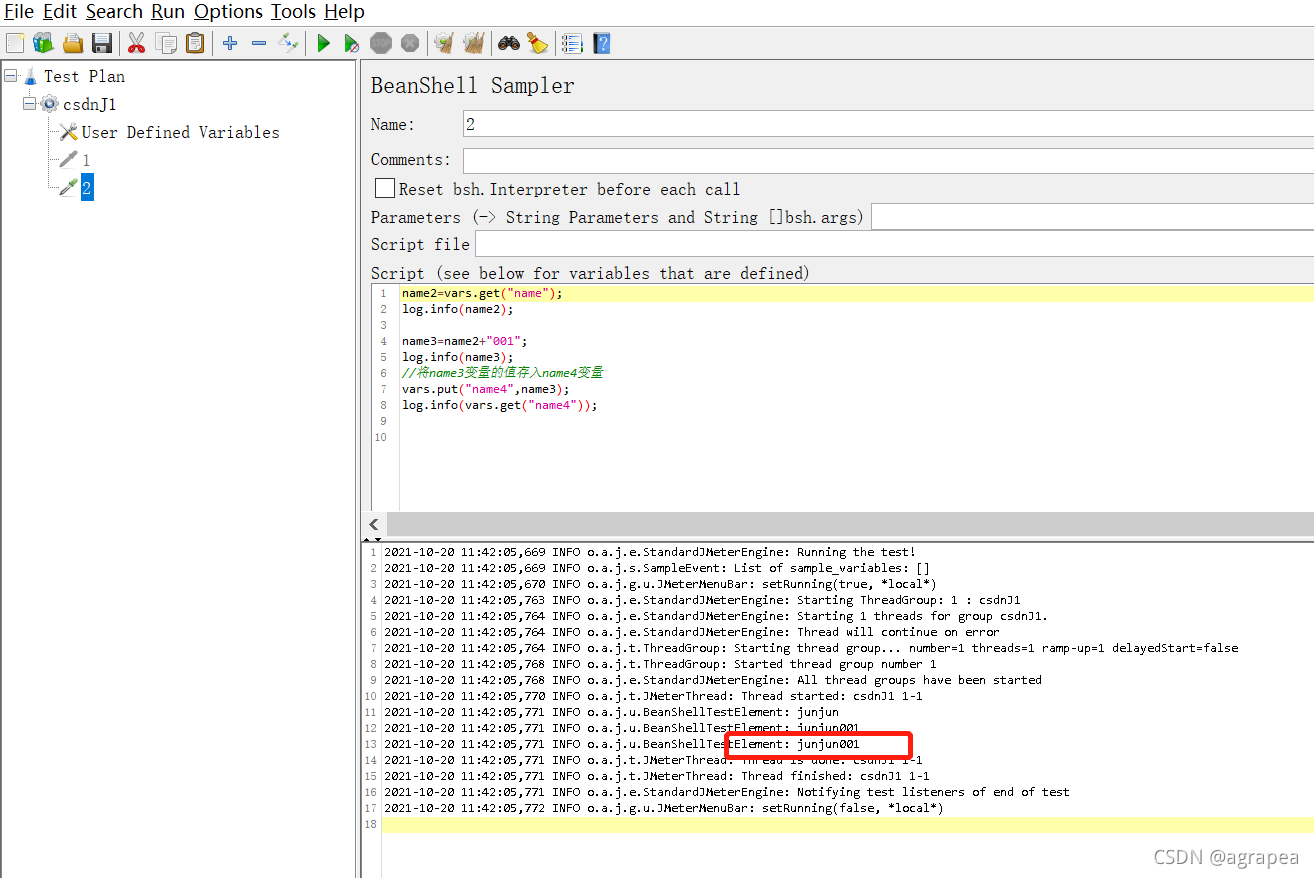Click log line 'setRunning(false, *local*)'
The width and height of the screenshot is (1314, 878).
click(664, 808)
